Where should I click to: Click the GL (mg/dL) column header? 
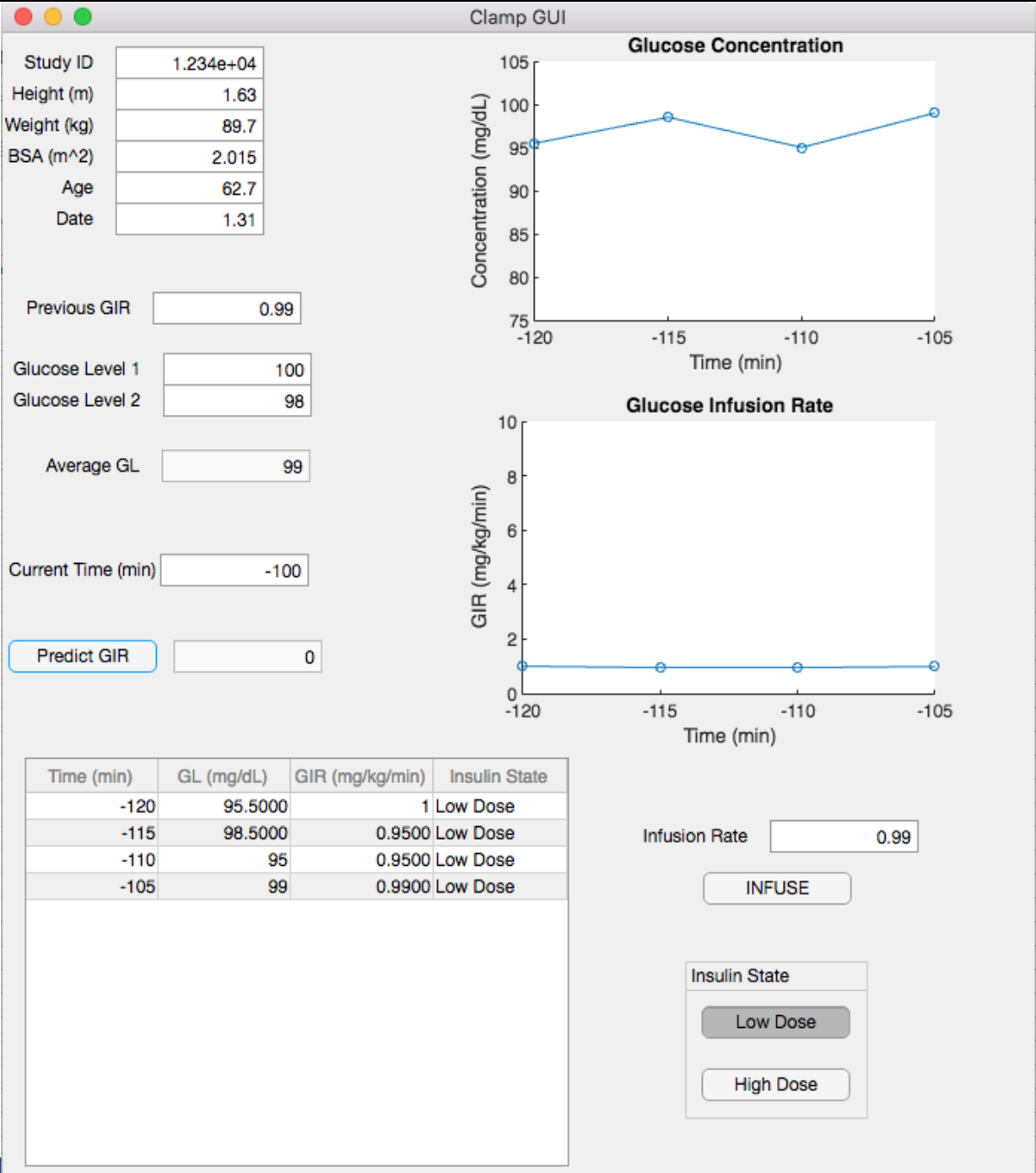[223, 776]
